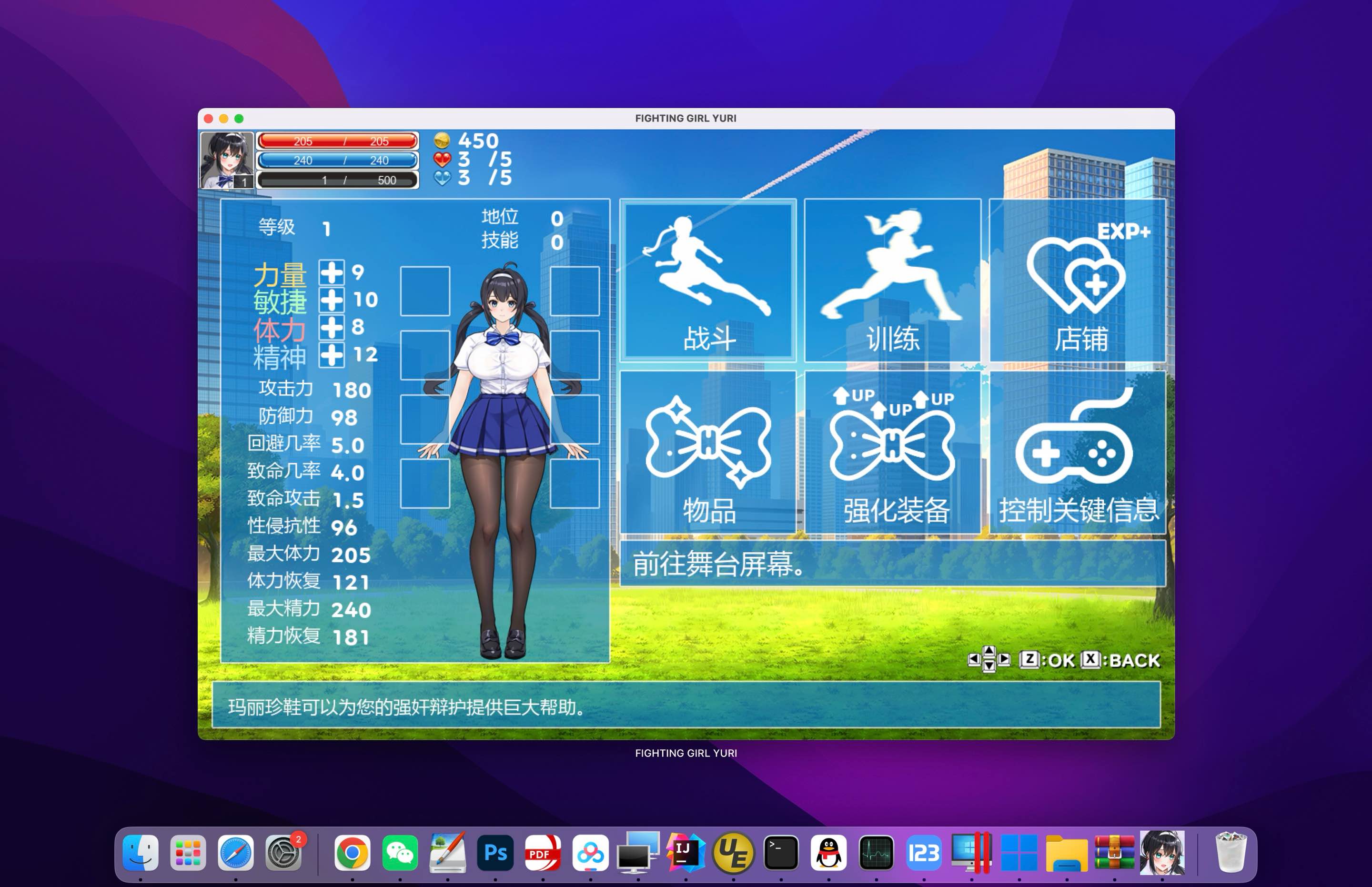Open the 店铺 shop tile

1077,281
